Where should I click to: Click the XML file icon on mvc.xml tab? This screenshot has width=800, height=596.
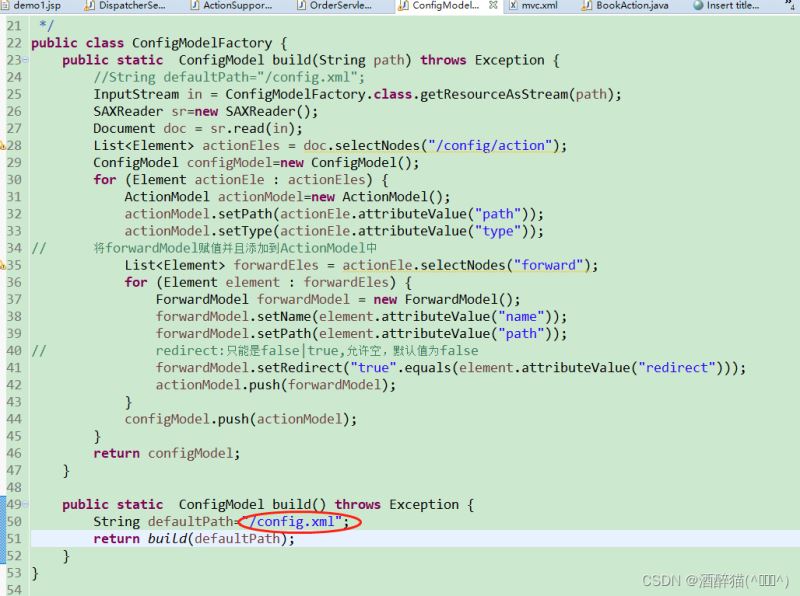tap(511, 6)
